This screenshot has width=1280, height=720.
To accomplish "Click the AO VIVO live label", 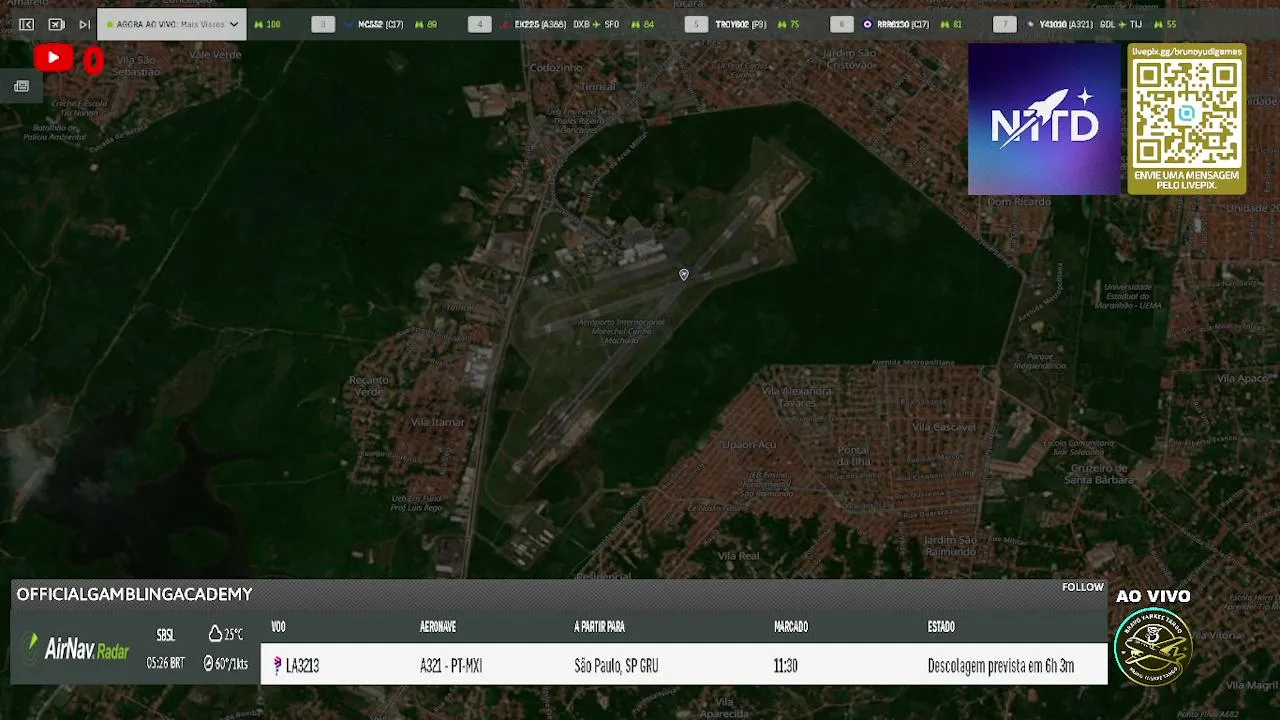I will coord(1153,596).
